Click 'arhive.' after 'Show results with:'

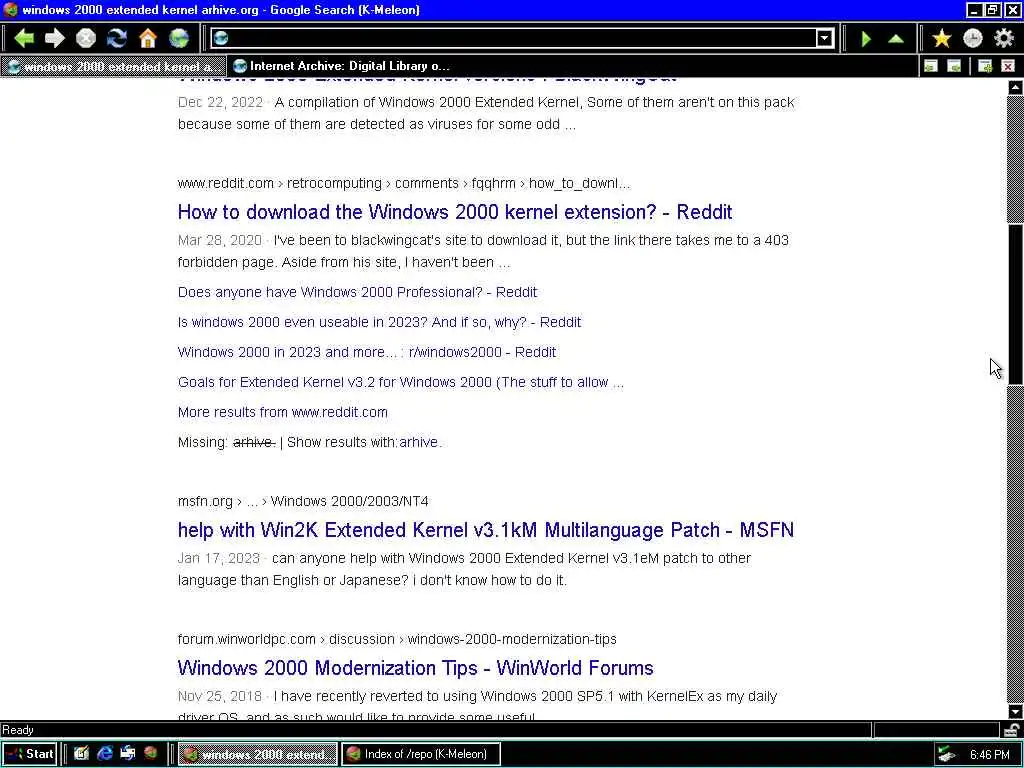(421, 442)
